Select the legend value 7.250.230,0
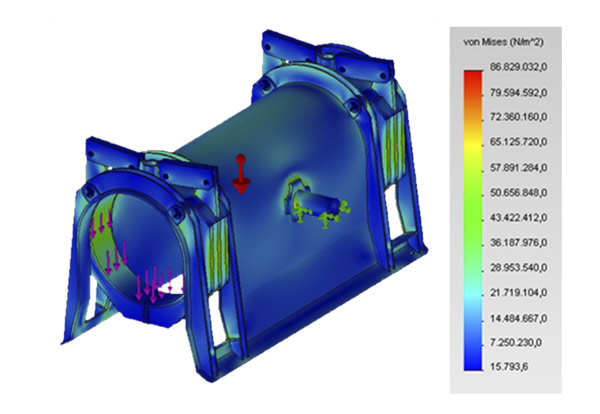The image size is (600, 414). point(516,342)
